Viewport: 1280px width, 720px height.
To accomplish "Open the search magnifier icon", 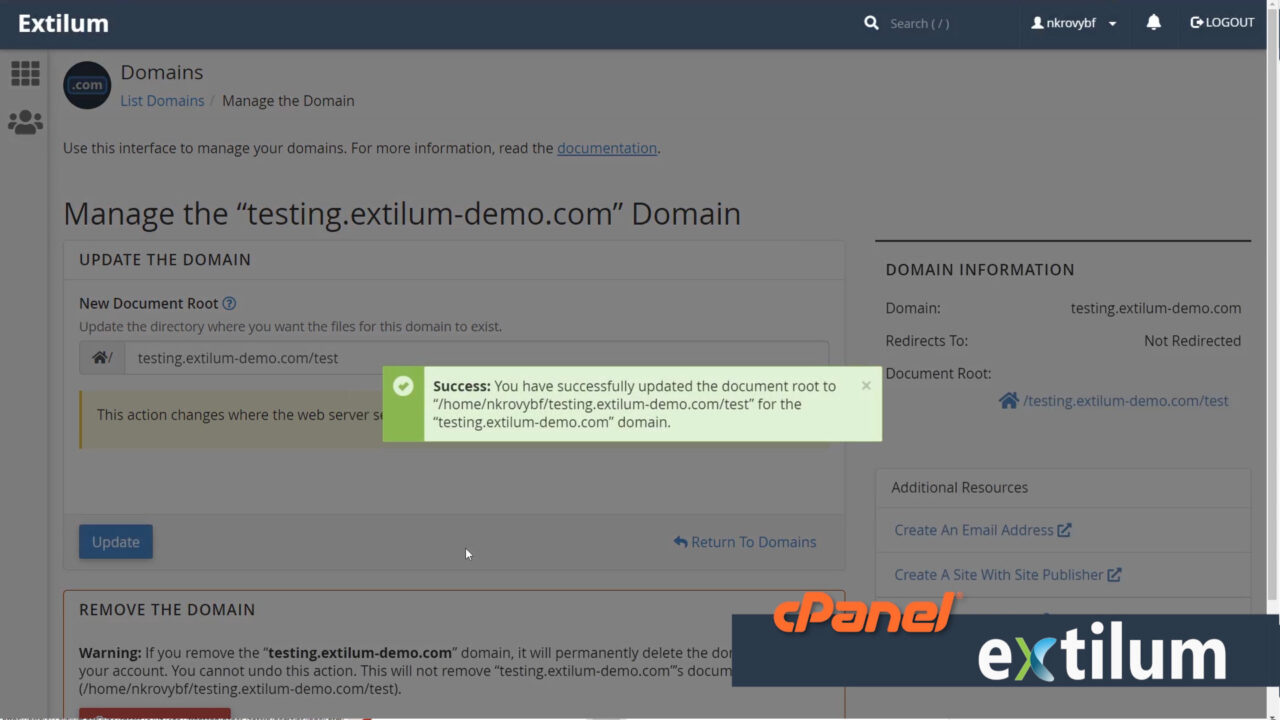I will pyautogui.click(x=870, y=22).
